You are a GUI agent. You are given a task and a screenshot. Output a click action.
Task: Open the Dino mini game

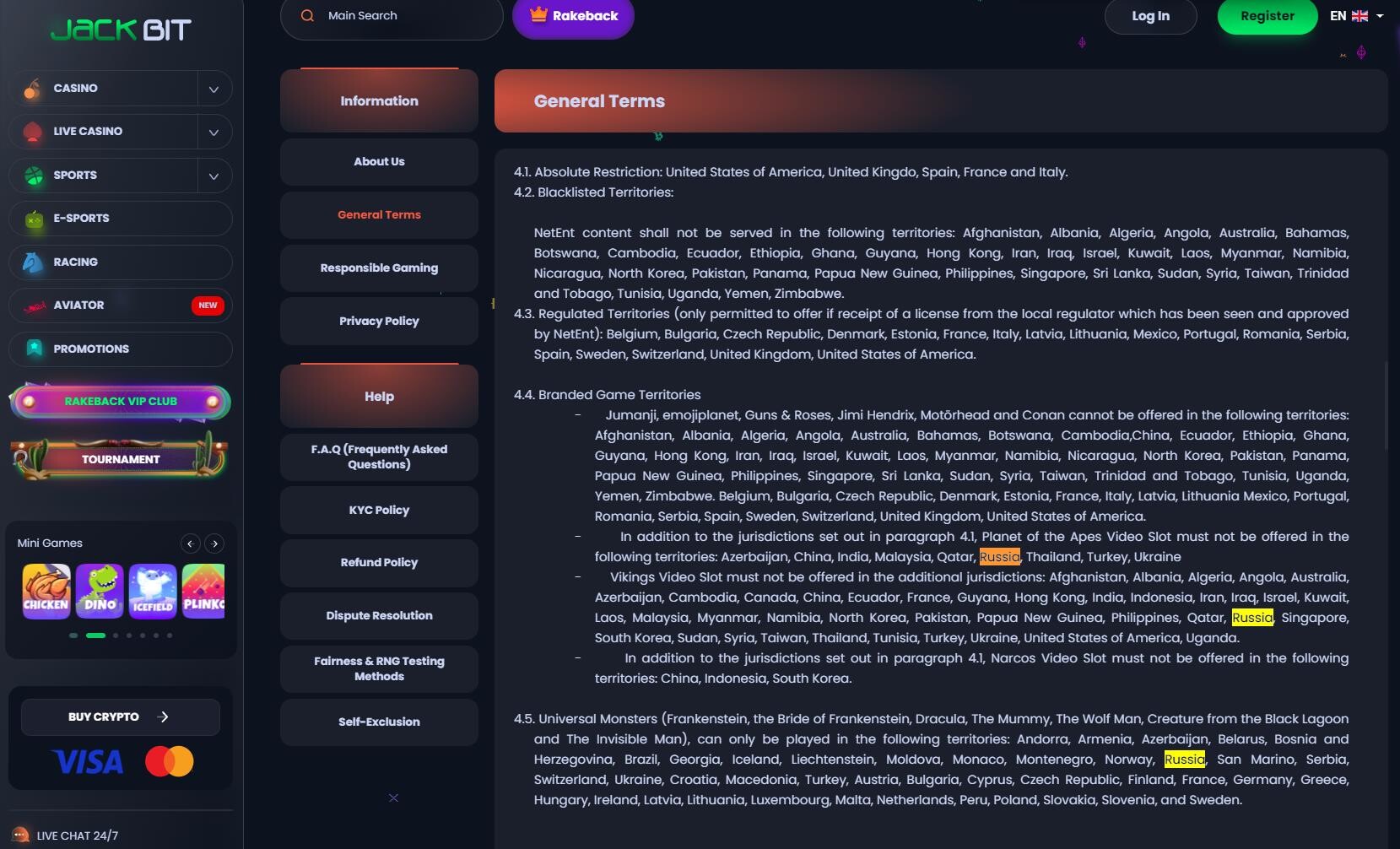click(x=99, y=591)
